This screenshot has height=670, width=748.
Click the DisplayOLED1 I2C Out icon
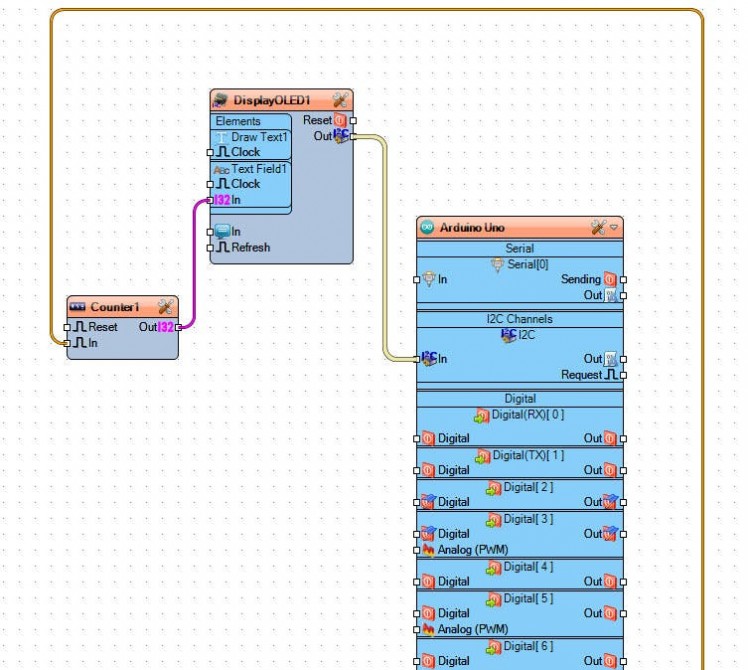341,136
